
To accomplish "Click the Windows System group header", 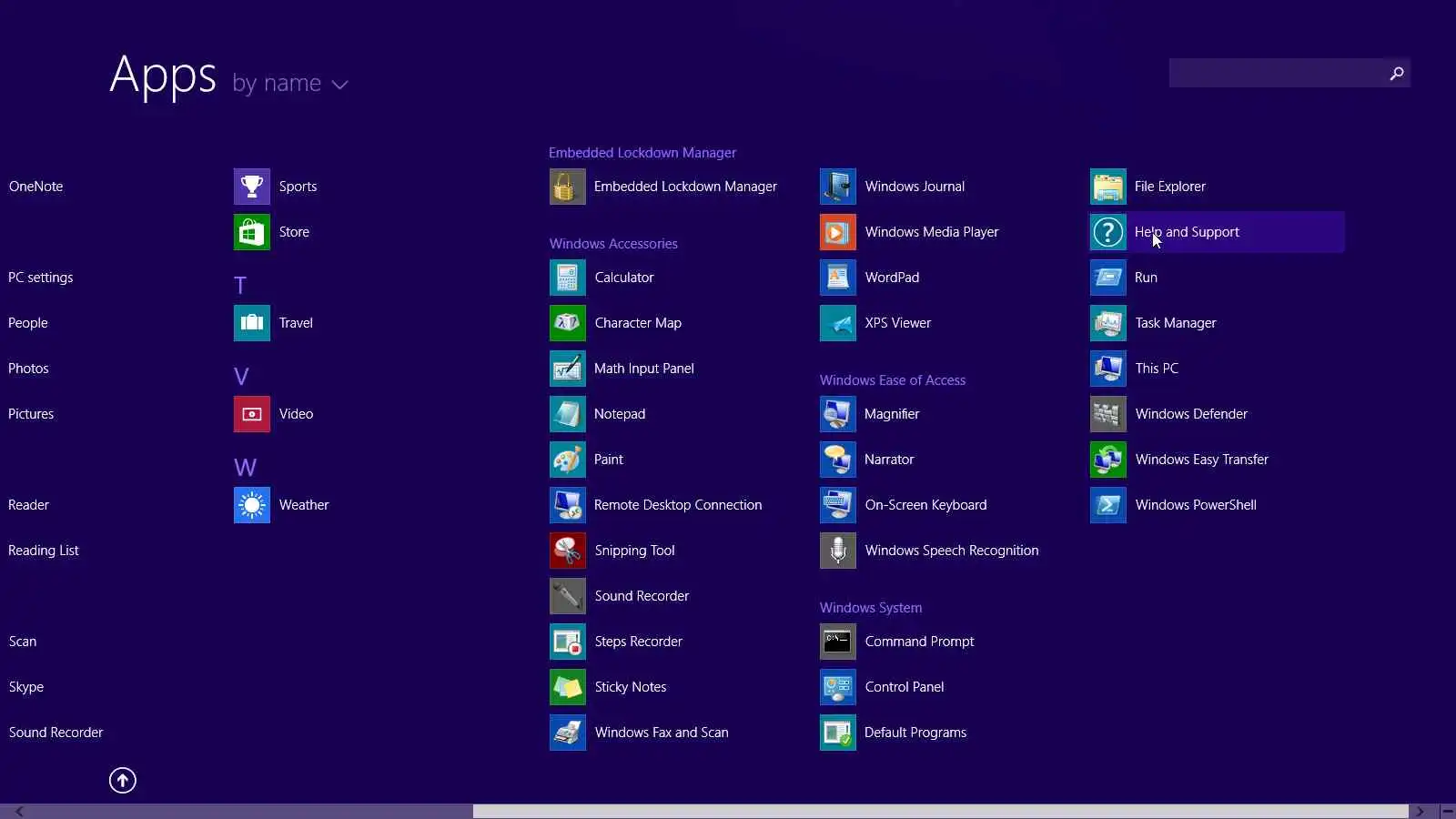I will click(x=871, y=608).
